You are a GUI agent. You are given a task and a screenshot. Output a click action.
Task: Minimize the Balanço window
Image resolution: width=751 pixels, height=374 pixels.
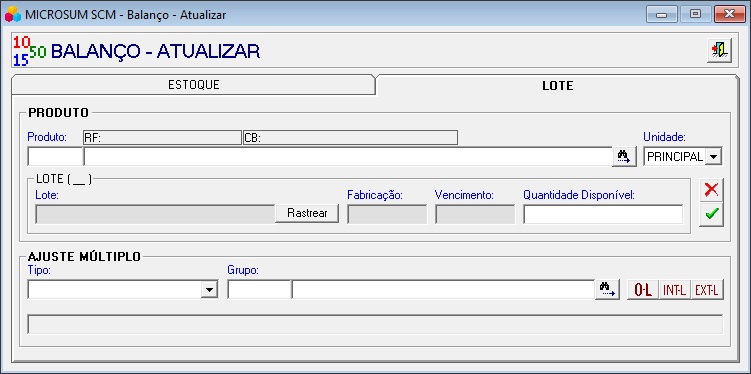[x=662, y=14]
